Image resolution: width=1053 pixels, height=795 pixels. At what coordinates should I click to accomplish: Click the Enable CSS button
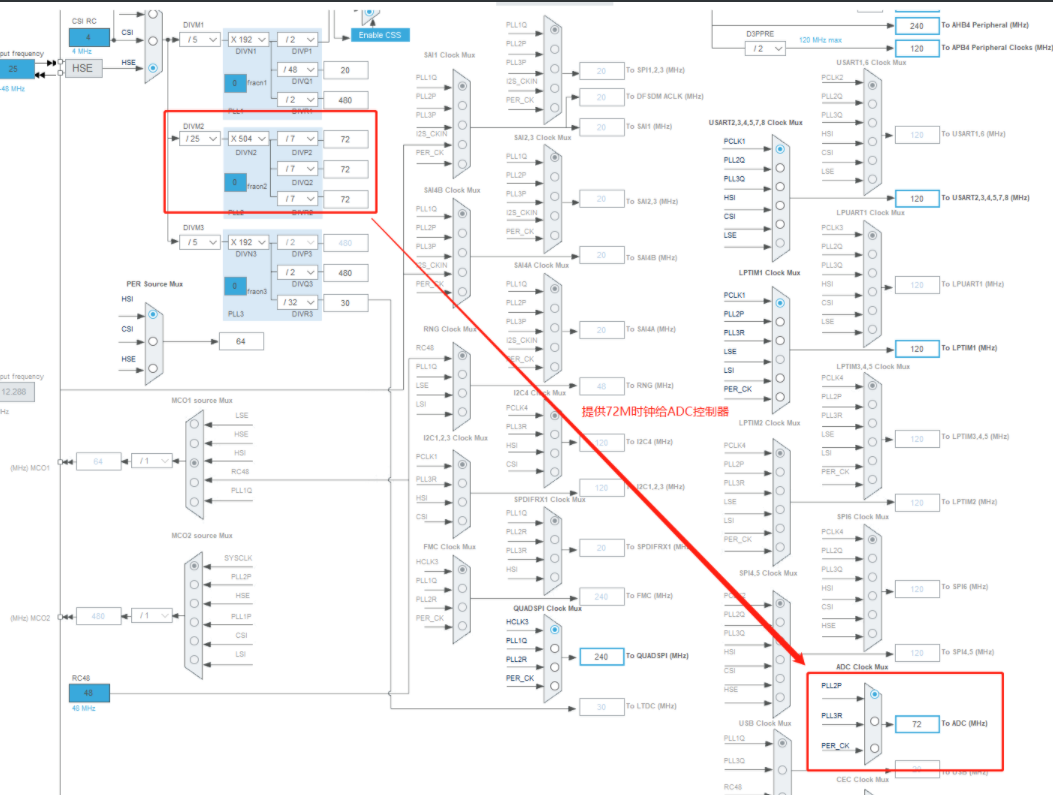(381, 33)
